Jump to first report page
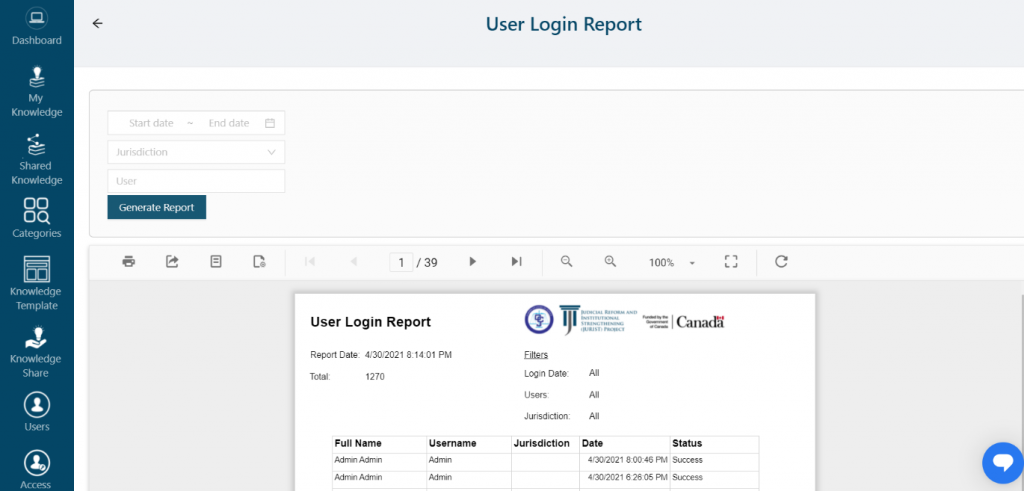1024x491 pixels. click(x=310, y=262)
